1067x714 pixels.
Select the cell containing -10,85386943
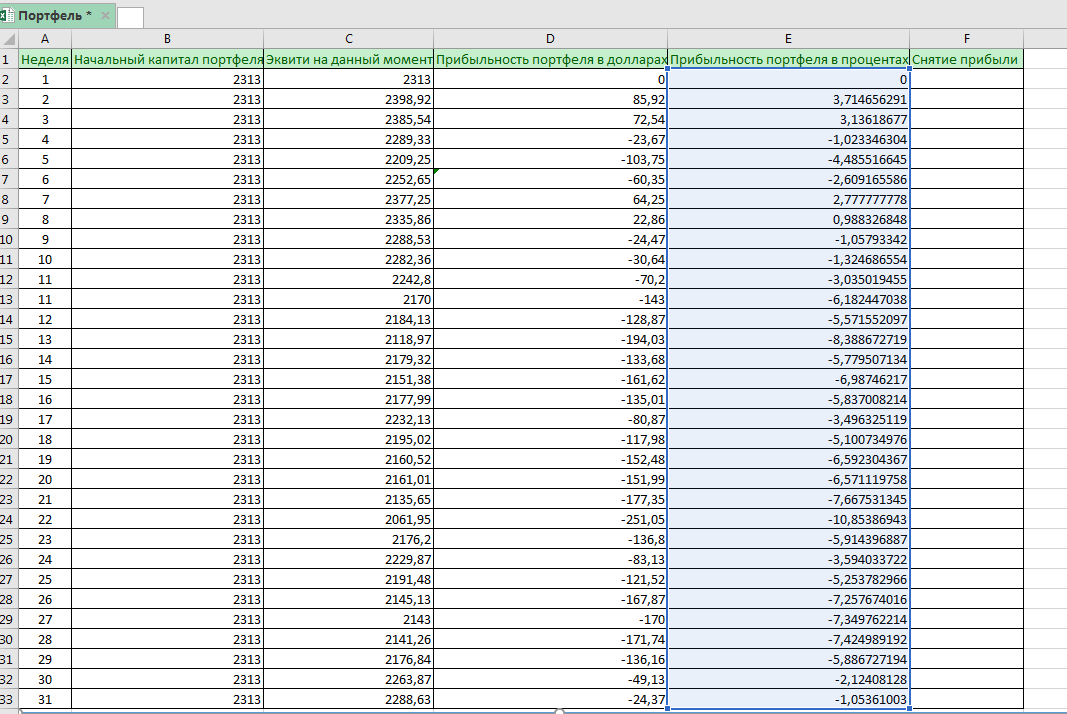coord(788,519)
